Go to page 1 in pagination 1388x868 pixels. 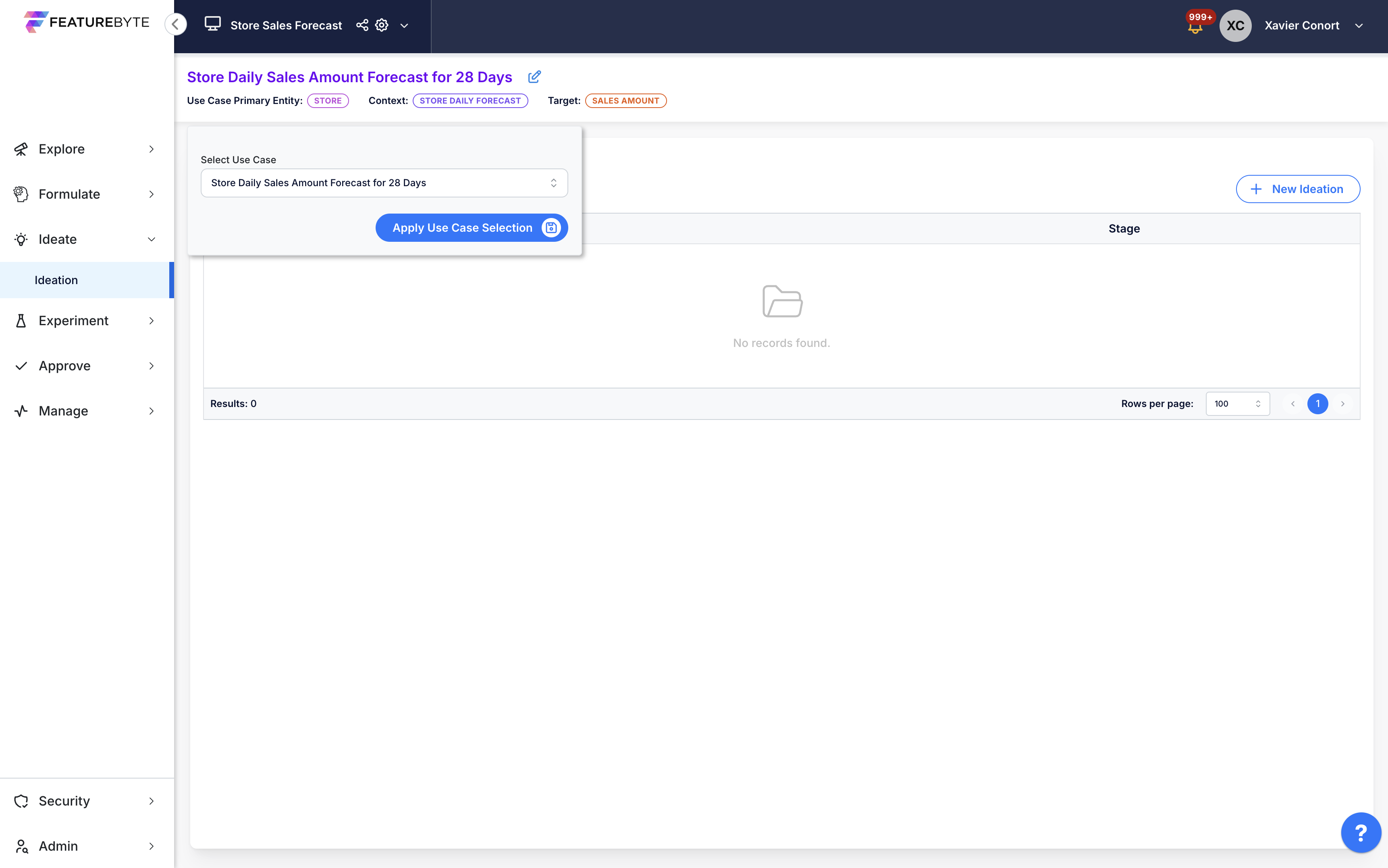click(x=1317, y=403)
